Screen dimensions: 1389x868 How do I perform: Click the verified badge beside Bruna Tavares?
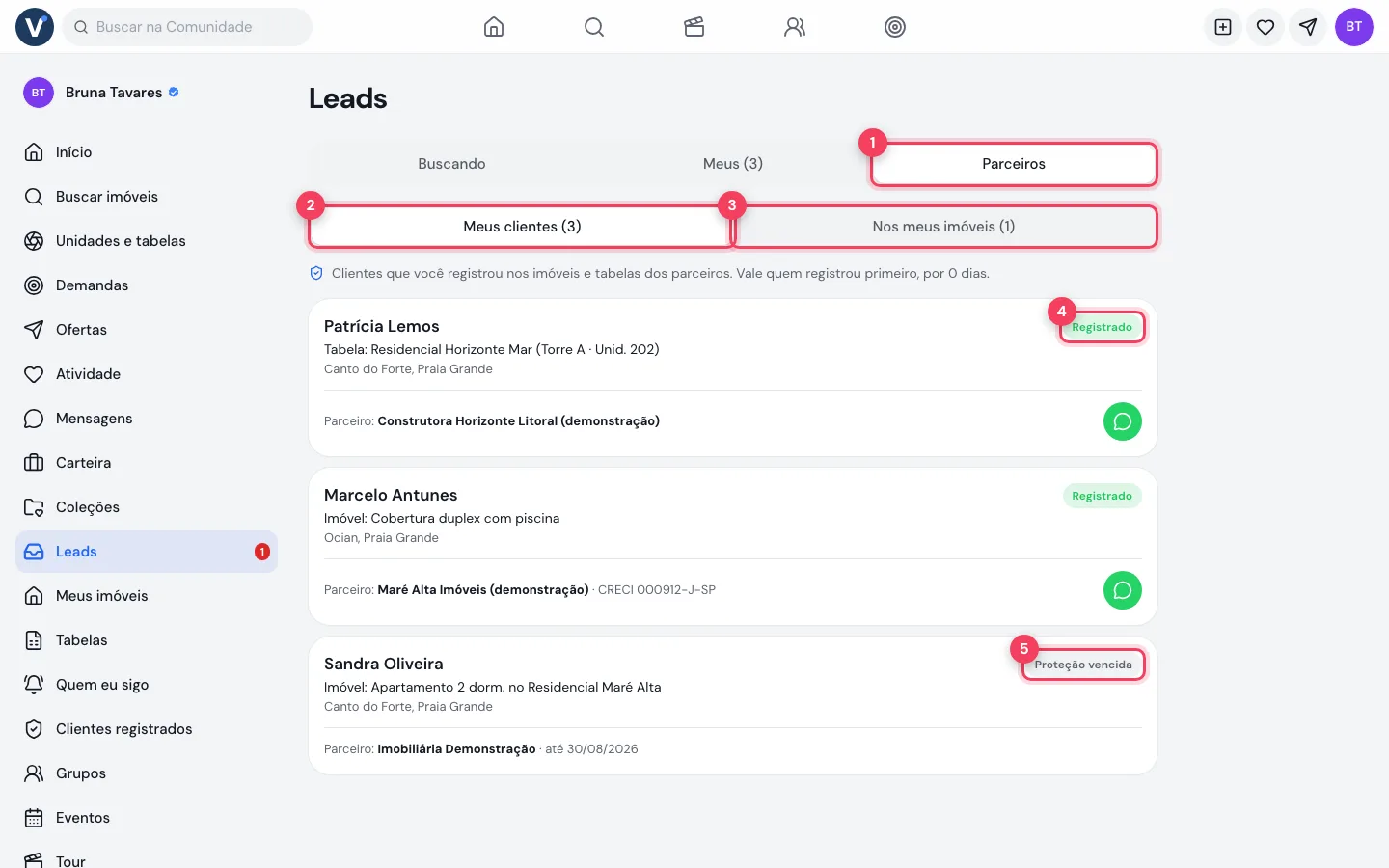tap(174, 93)
